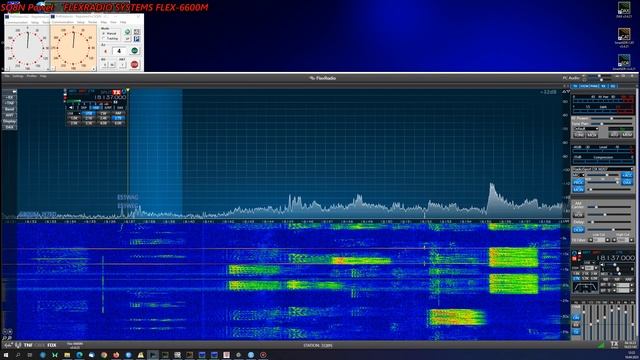The height and width of the screenshot is (360, 640).
Task: Click the filter passband graphic in slice panel
Action: click(585, 287)
